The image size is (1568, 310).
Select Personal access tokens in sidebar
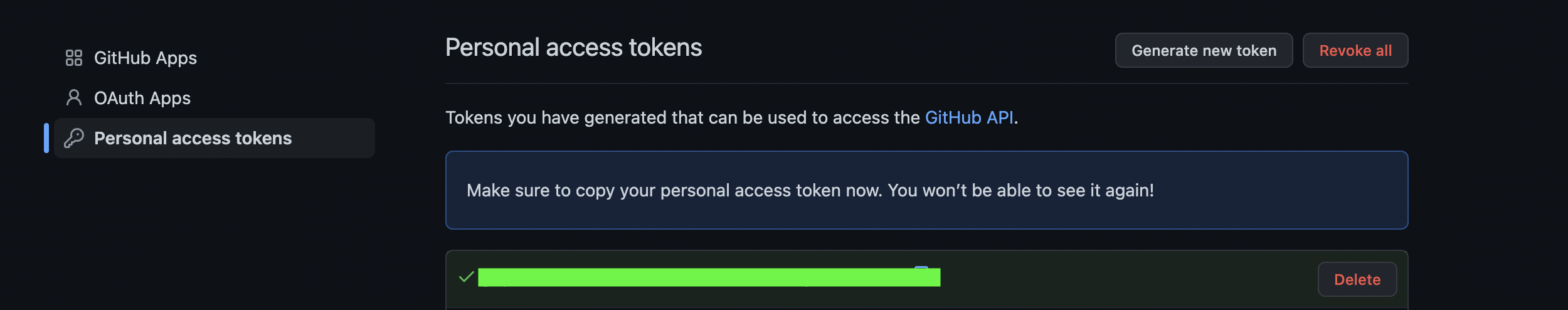coord(214,138)
